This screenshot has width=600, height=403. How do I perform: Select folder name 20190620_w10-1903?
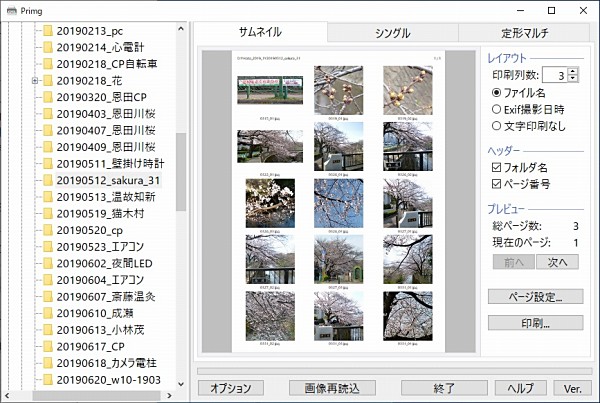coord(108,380)
